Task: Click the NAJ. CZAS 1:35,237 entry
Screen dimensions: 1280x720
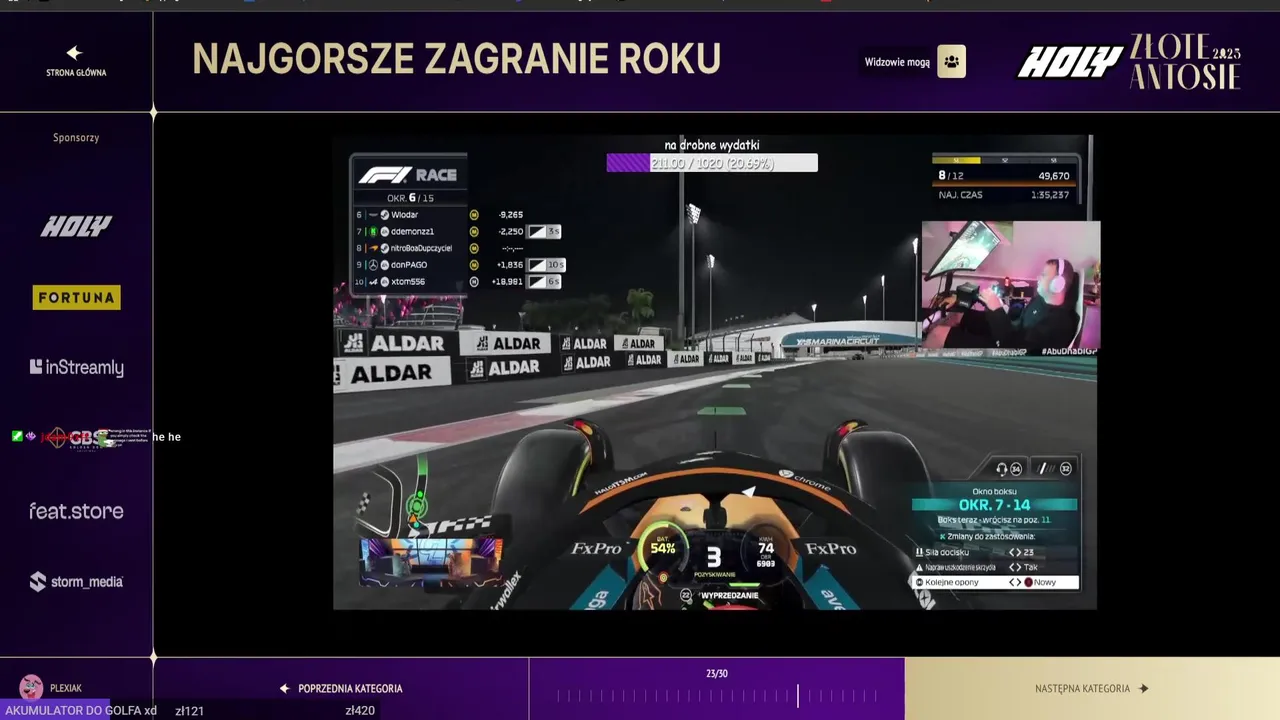Action: point(1004,195)
